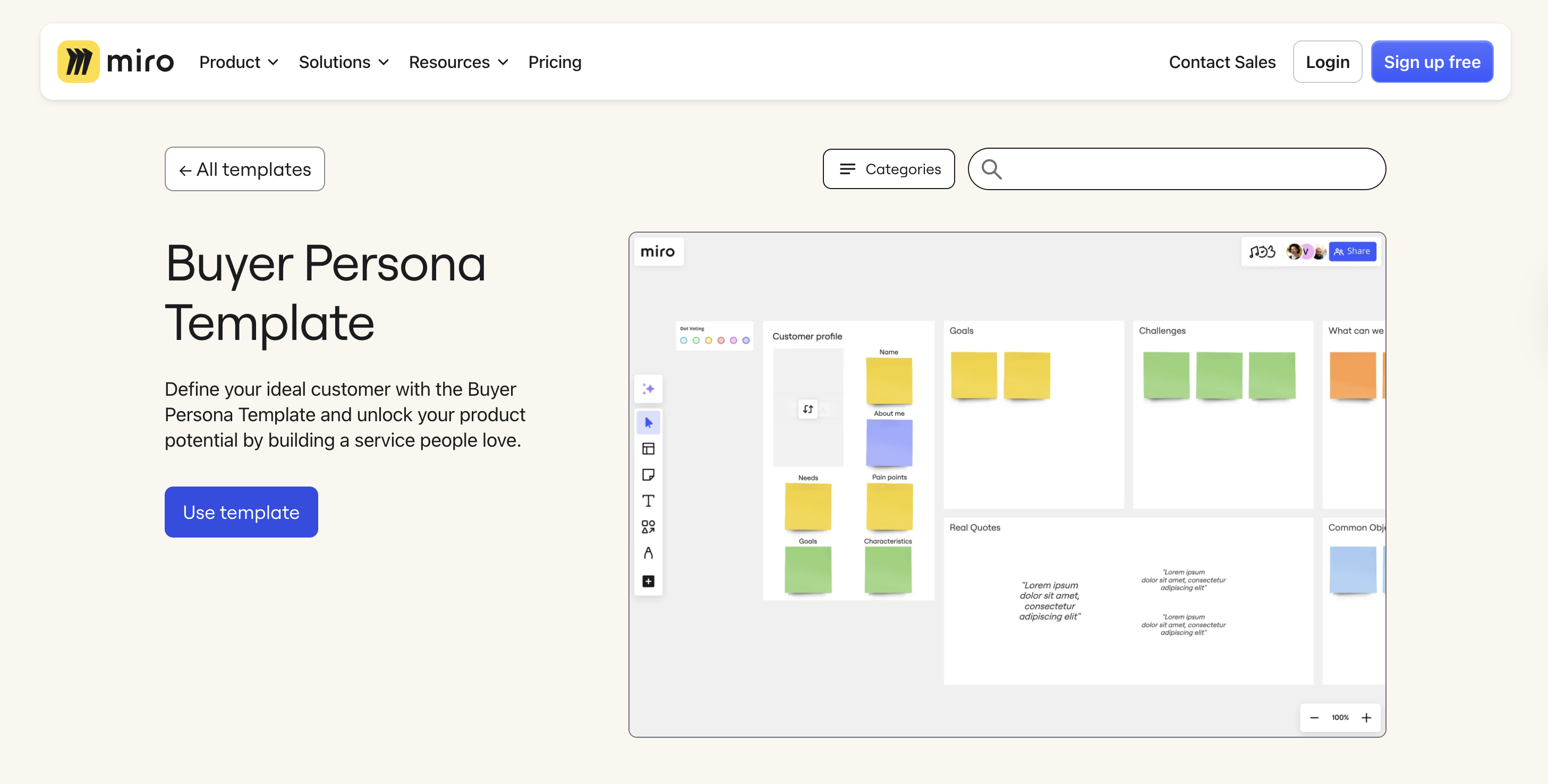Click the yellow Name sticky note
Viewport: 1548px width, 784px height.
[x=889, y=381]
